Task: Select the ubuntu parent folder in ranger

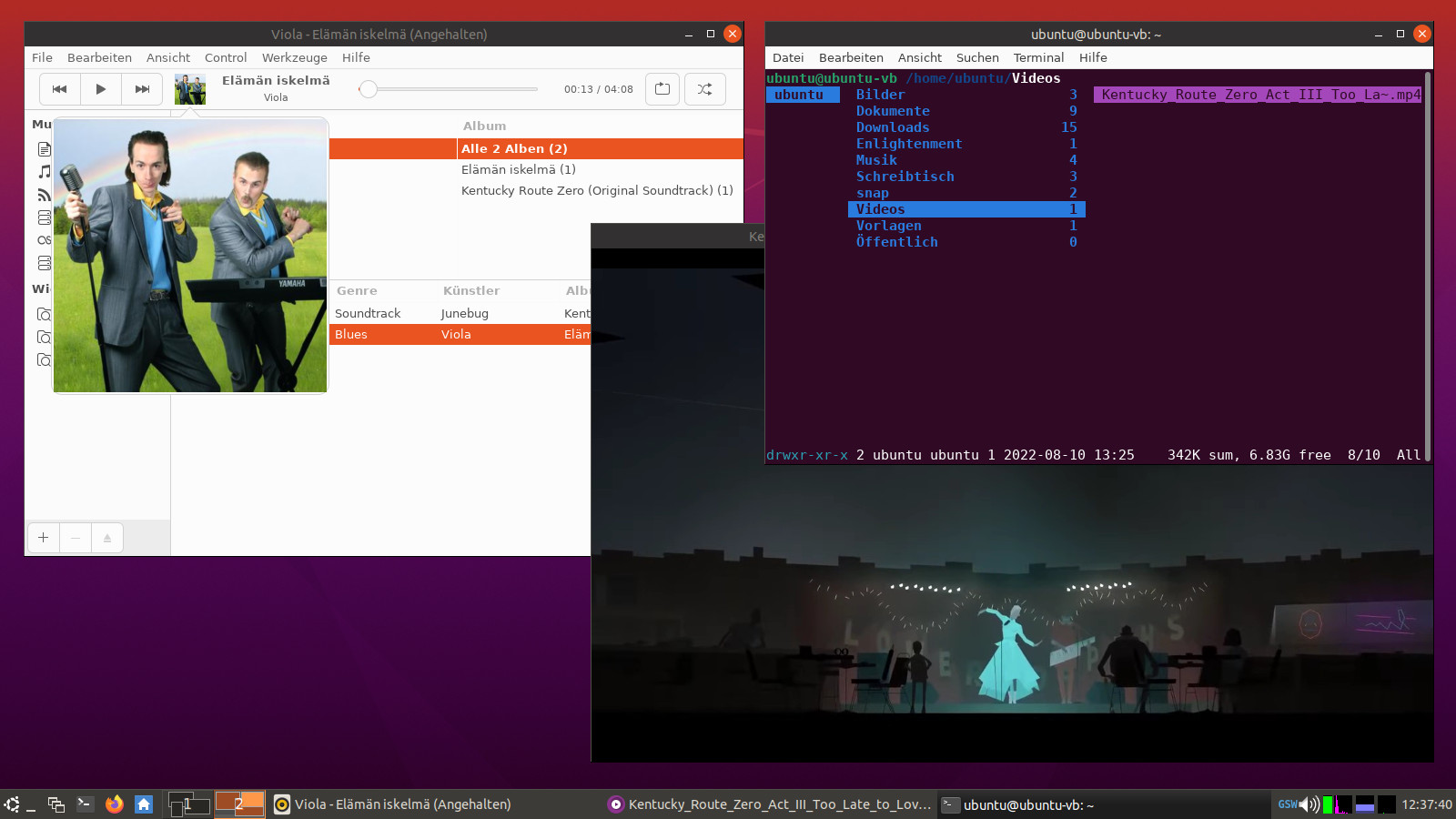Action: pyautogui.click(x=803, y=95)
